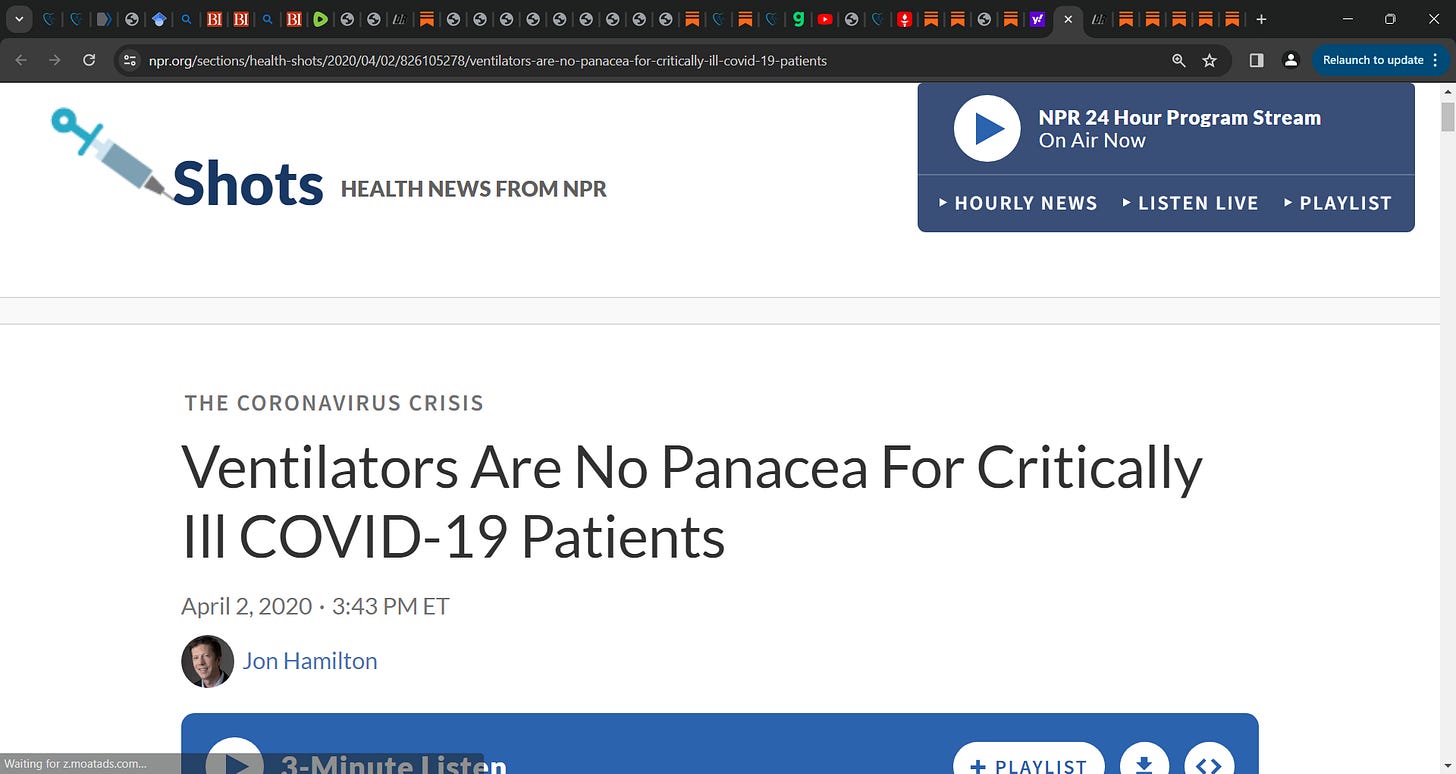
Task: Open the YouTube pinned tab
Action: point(825,18)
